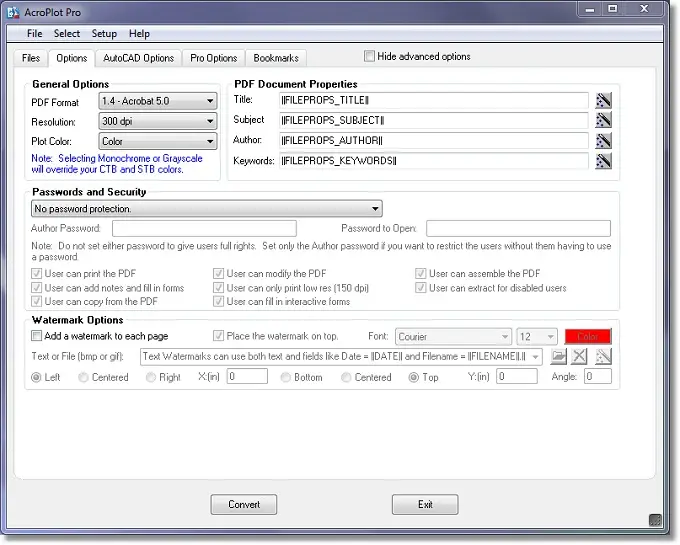Open the Courier font dropdown

(x=453, y=337)
